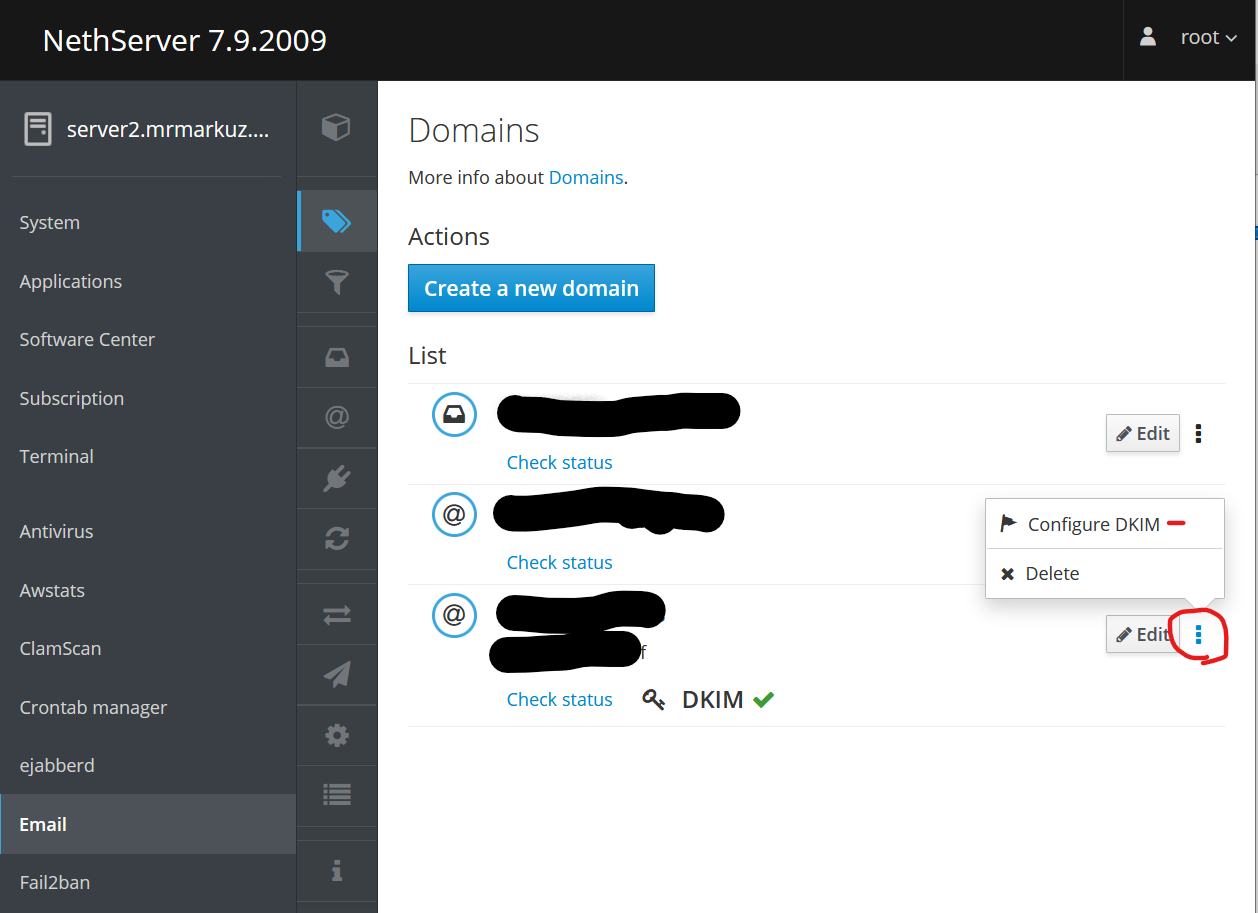Click Create a new domain button
Image resolution: width=1258 pixels, height=913 pixels.
[531, 288]
